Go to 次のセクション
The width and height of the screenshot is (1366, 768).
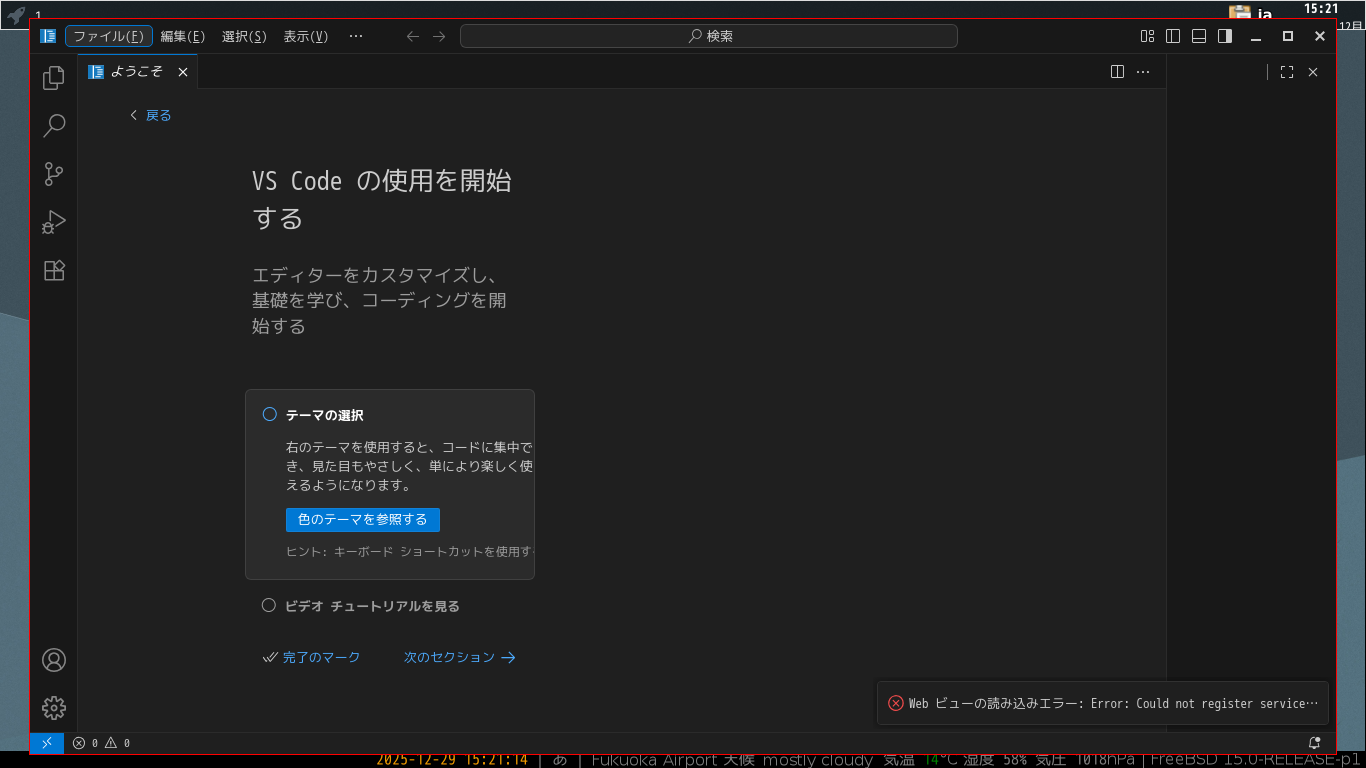(x=460, y=658)
